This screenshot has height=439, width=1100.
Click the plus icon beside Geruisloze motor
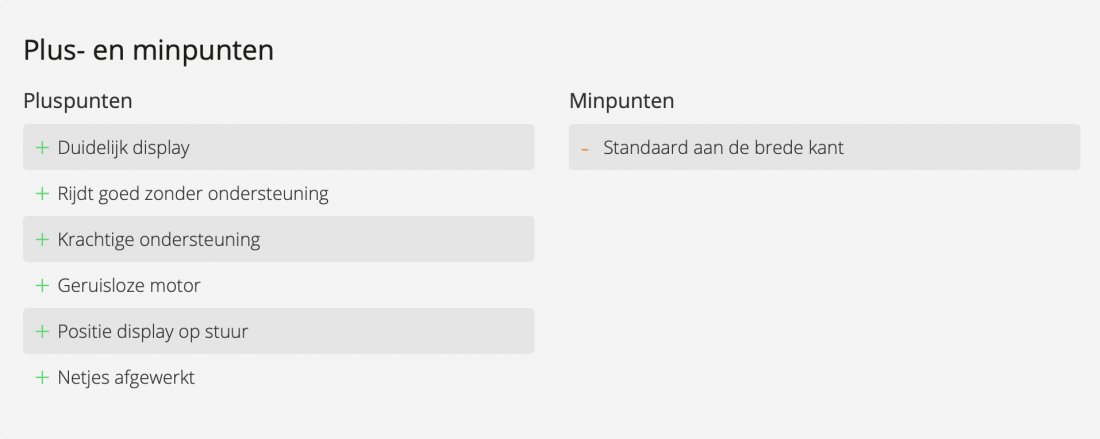point(42,285)
